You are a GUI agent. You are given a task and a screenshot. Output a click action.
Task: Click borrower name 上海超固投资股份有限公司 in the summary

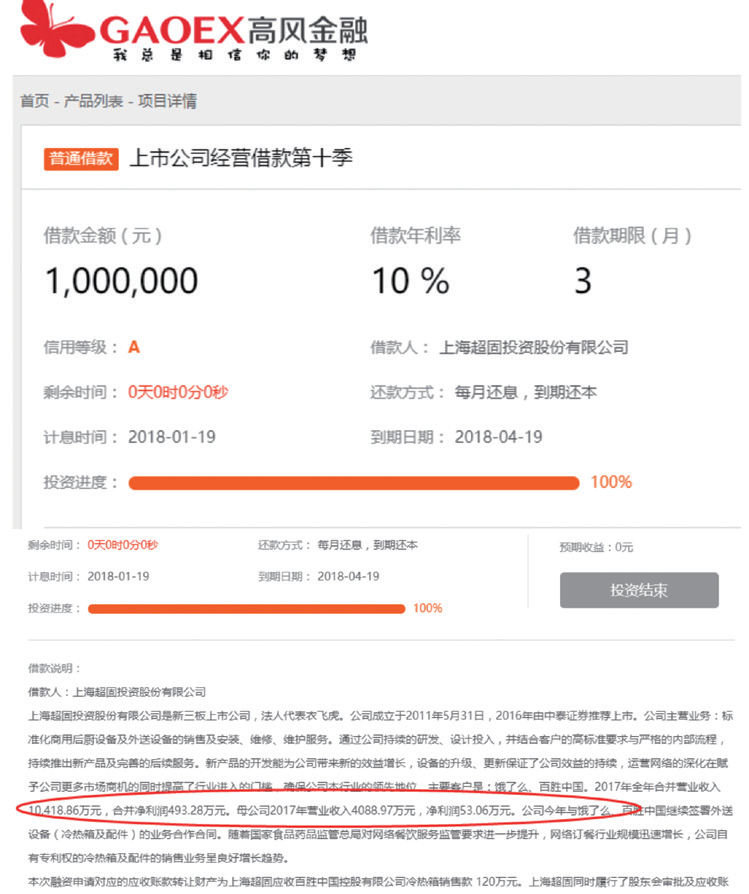[x=534, y=347]
